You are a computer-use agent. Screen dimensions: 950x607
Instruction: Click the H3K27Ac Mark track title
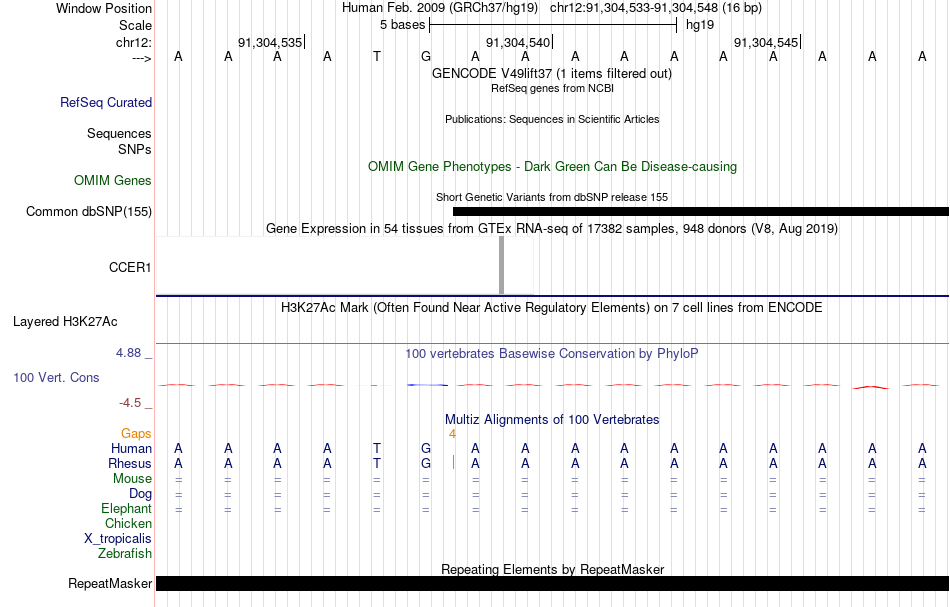(551, 307)
